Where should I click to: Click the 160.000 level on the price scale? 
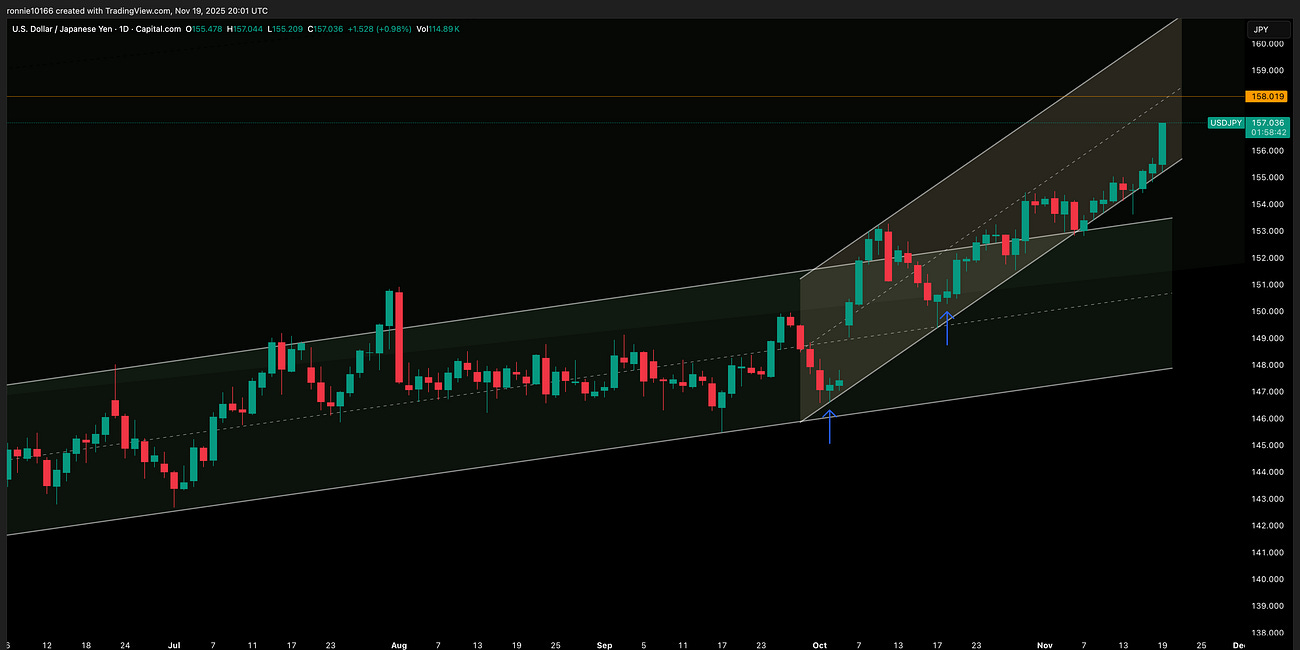tap(1266, 43)
